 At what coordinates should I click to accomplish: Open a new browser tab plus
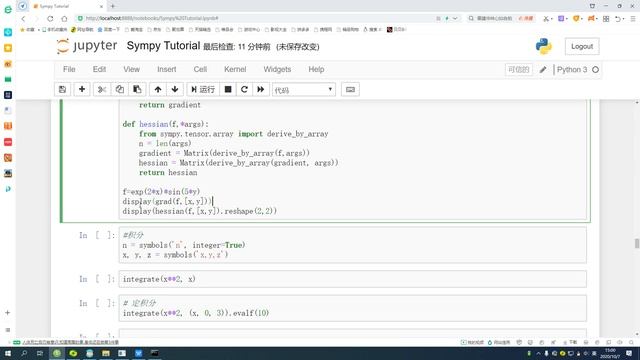[113, 6]
